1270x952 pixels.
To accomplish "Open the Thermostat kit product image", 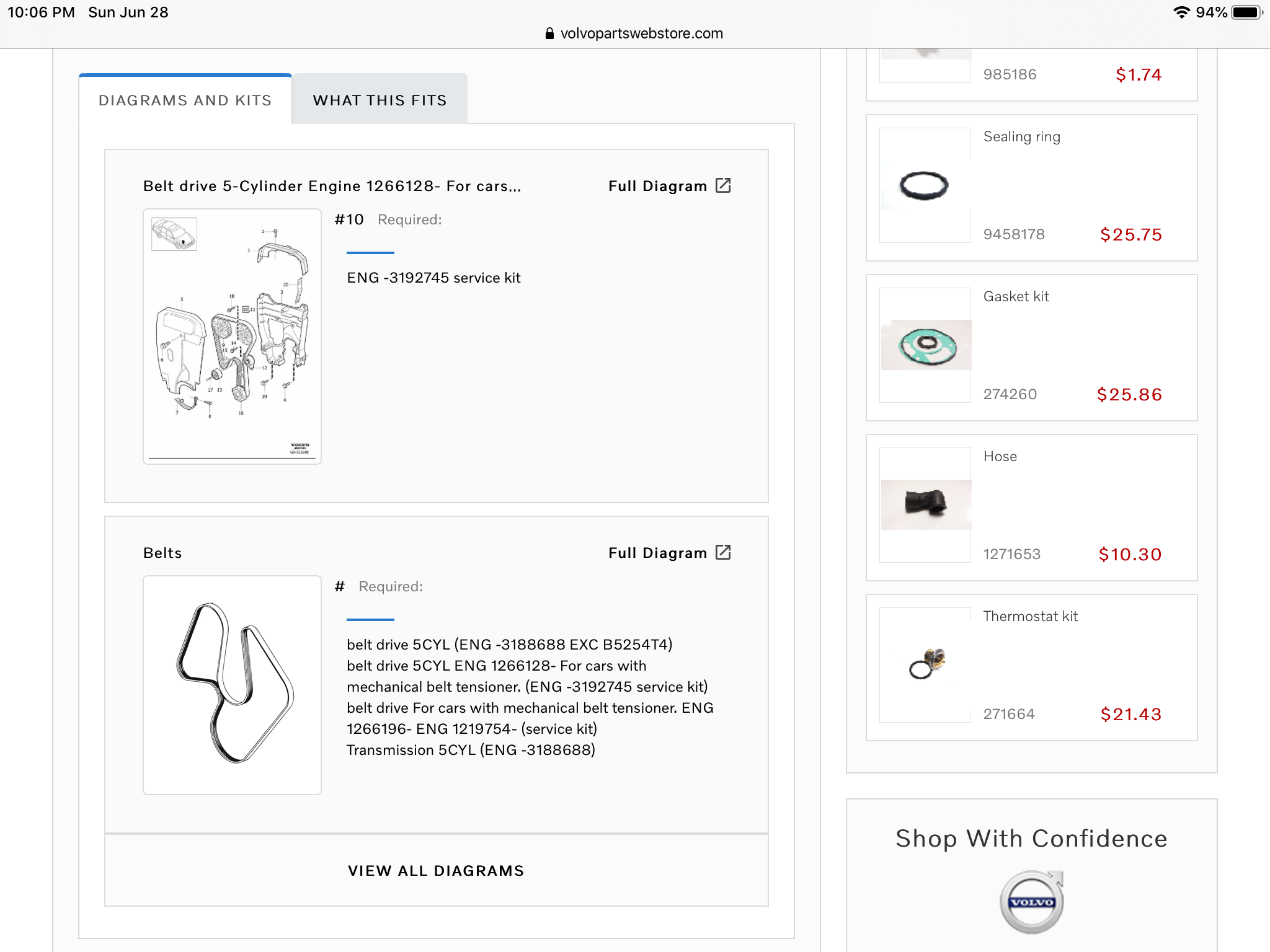I will coord(926,664).
